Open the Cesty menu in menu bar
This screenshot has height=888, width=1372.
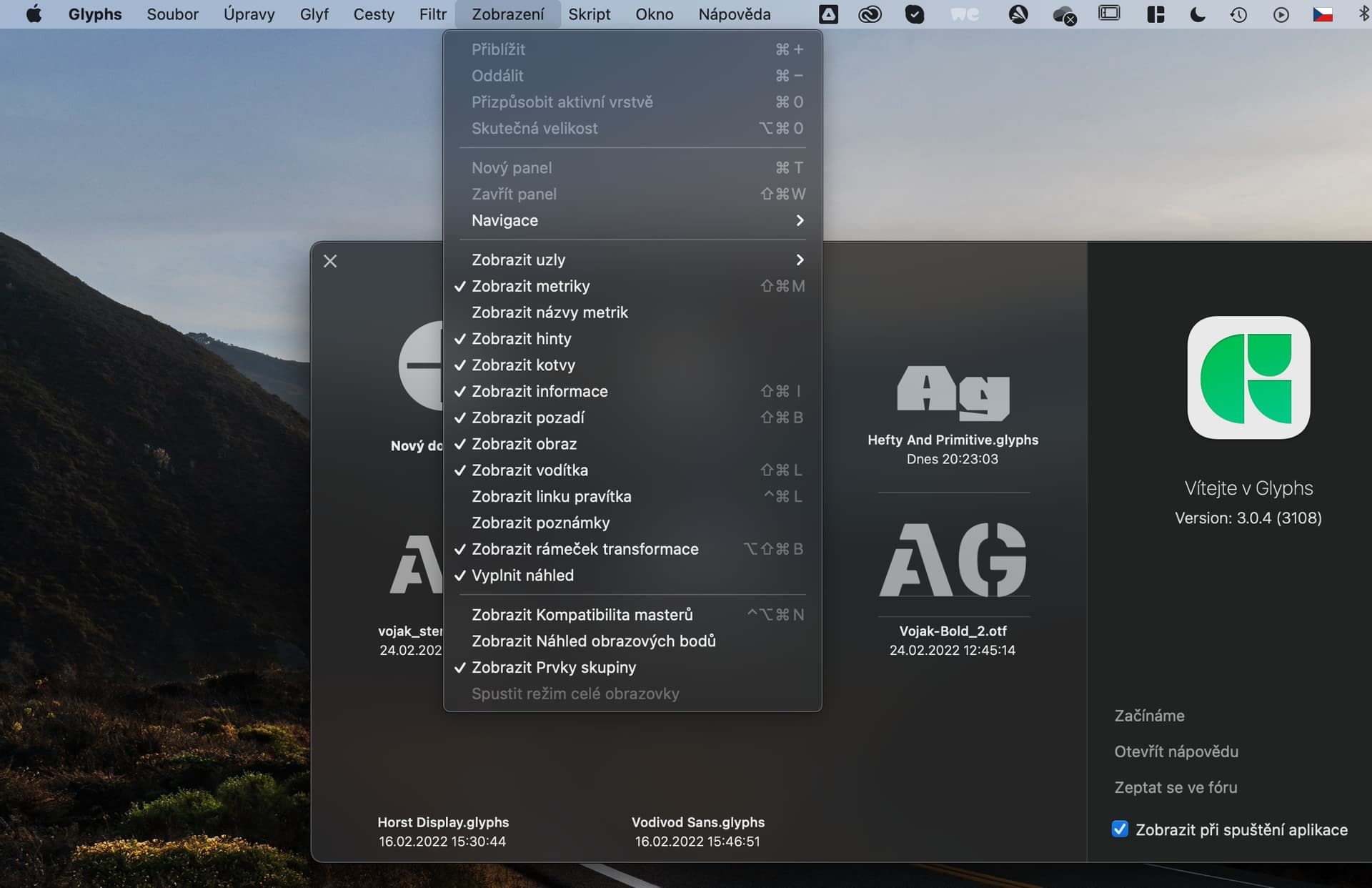[374, 14]
